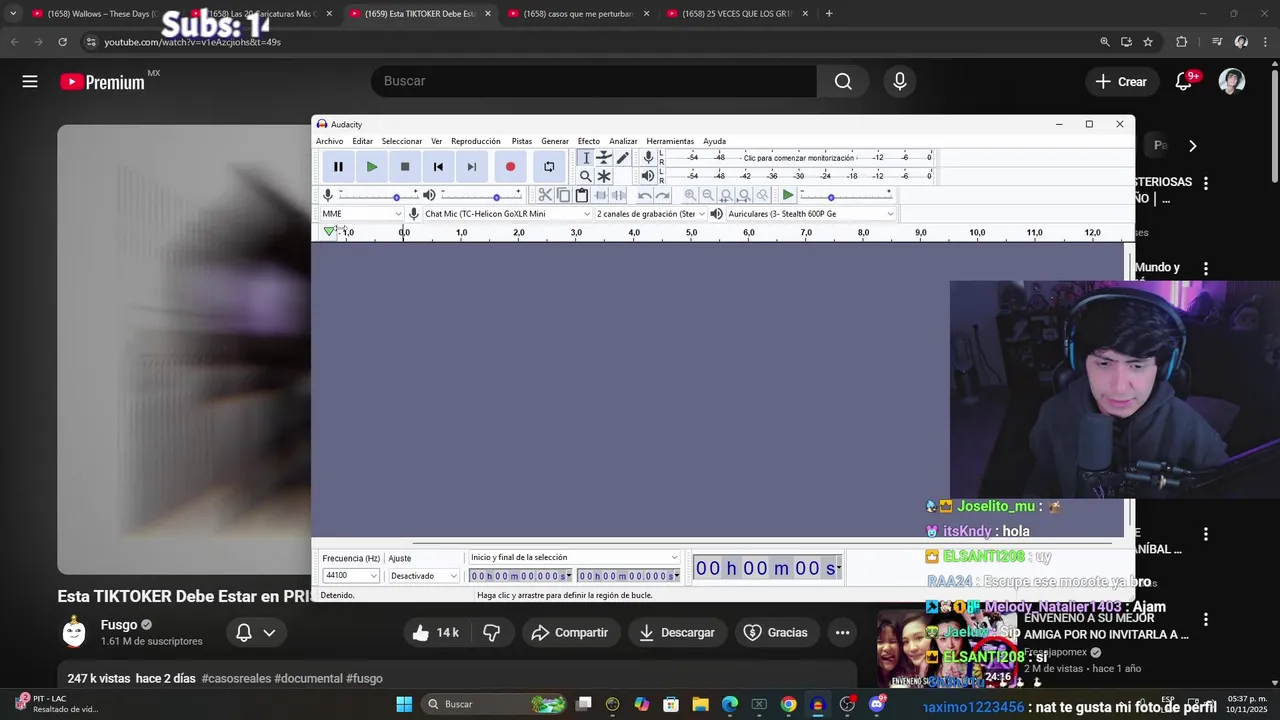Open the MME audio host dropdown
The image size is (1280, 720).
coord(362,214)
